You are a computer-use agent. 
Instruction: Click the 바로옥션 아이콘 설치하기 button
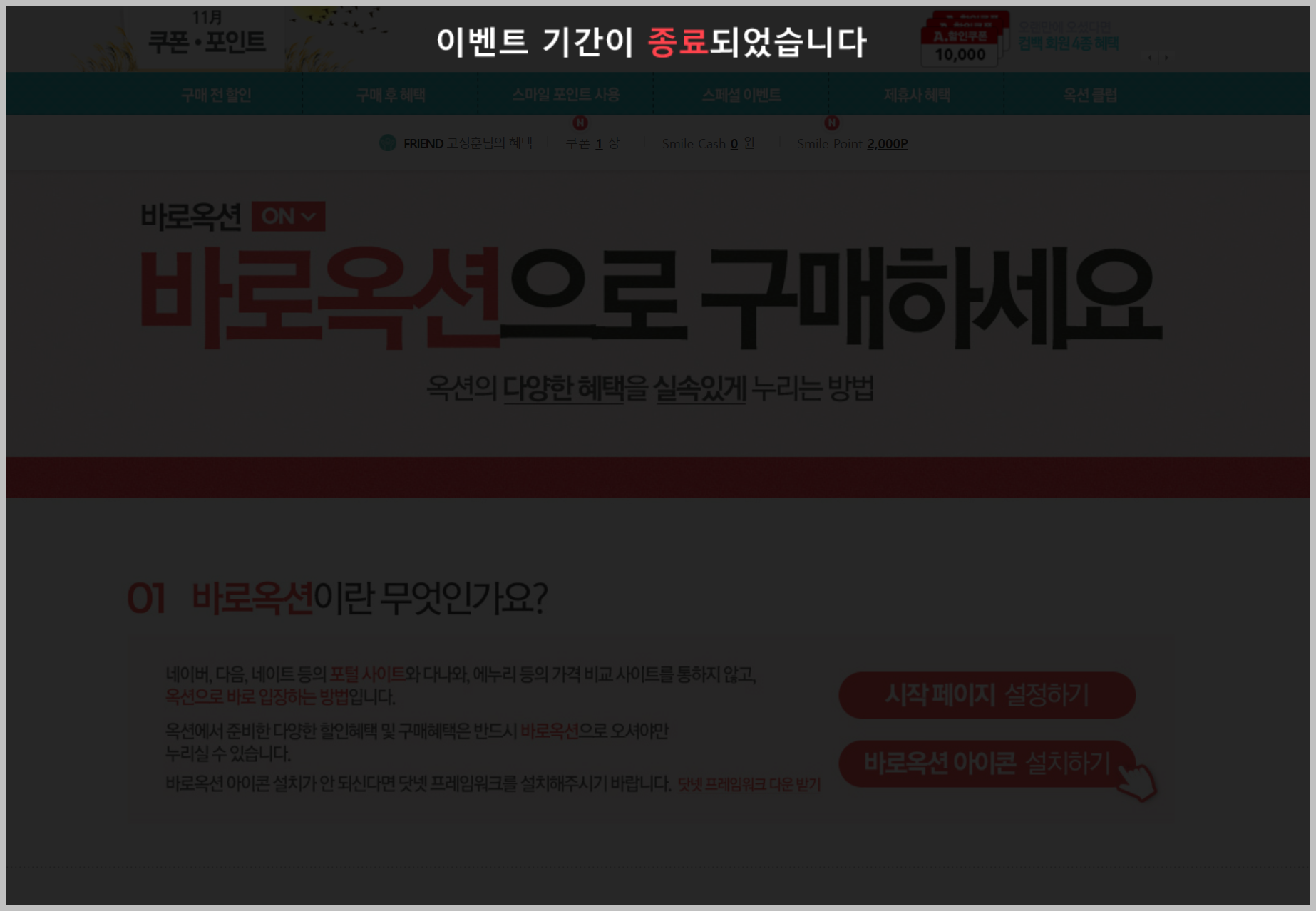pos(987,763)
